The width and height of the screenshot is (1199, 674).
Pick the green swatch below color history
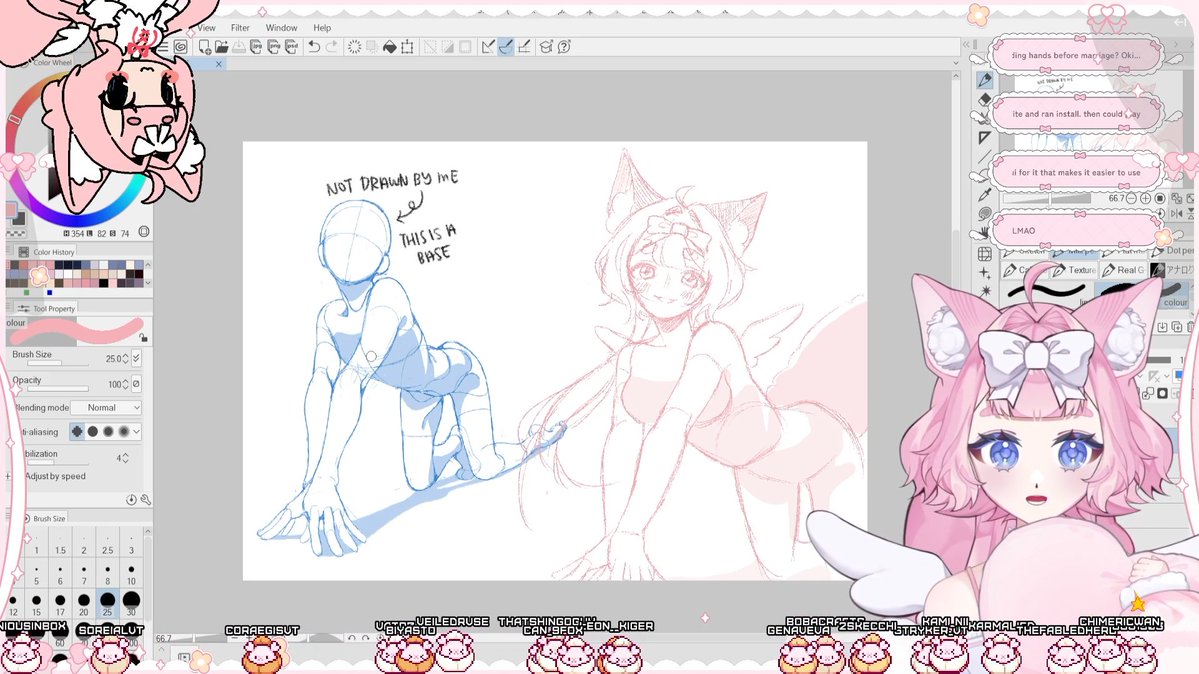[27, 292]
